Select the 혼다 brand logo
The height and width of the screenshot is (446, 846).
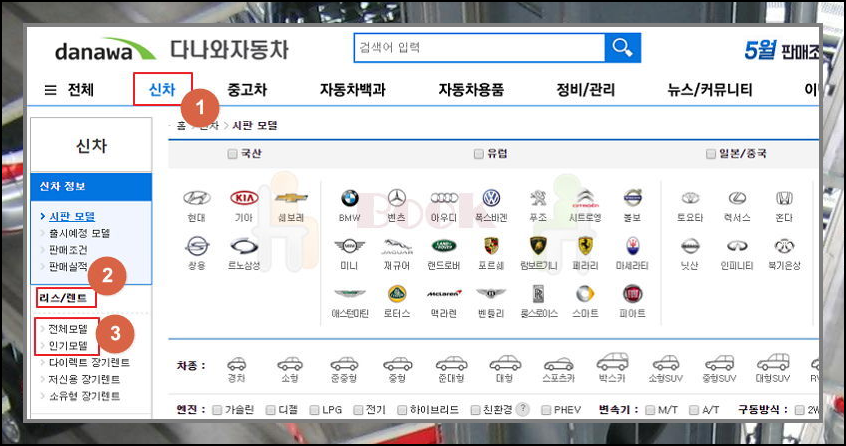click(784, 198)
